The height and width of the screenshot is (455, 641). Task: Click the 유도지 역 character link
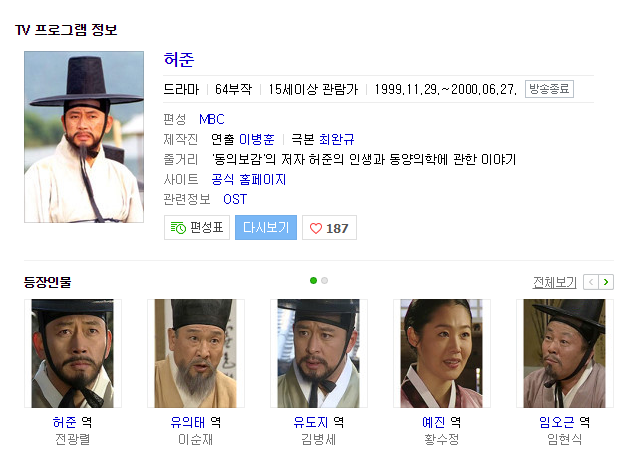[x=311, y=422]
